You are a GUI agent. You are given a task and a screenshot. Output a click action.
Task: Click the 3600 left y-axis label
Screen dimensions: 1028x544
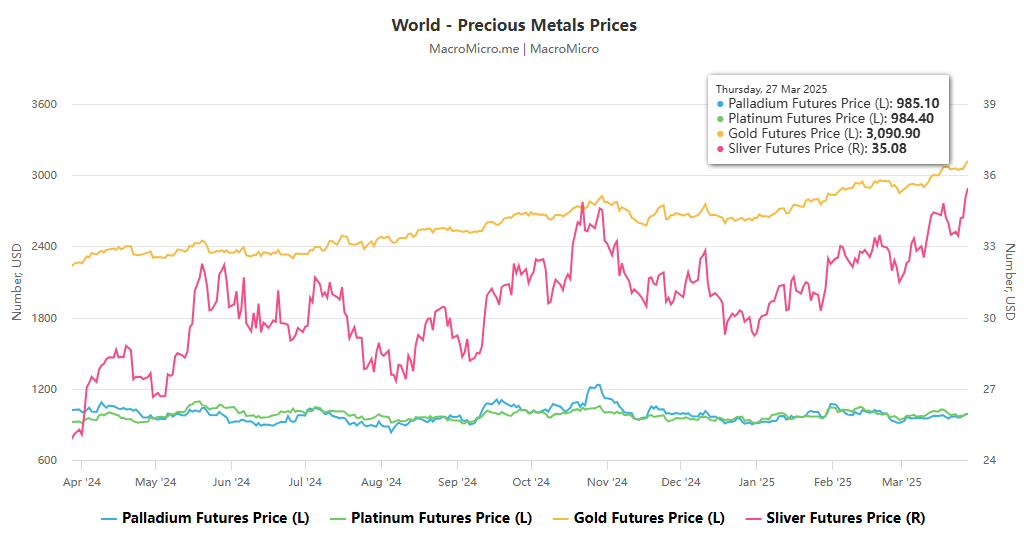(45, 104)
